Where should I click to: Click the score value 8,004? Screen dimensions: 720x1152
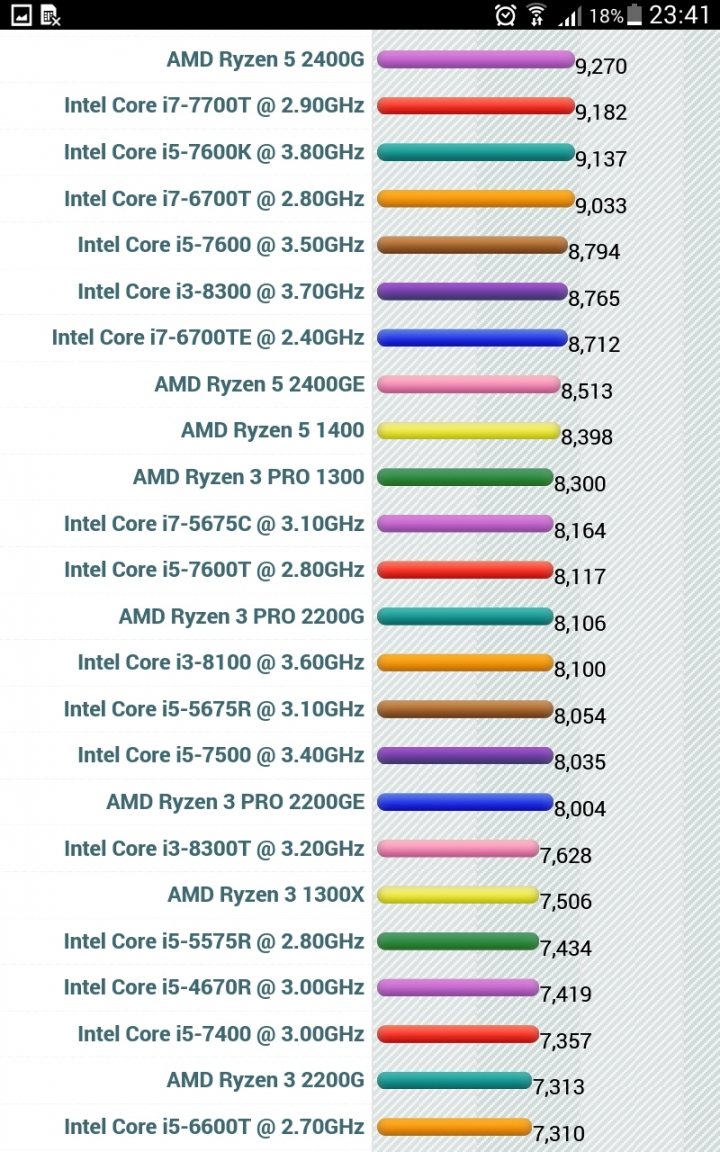tap(580, 809)
